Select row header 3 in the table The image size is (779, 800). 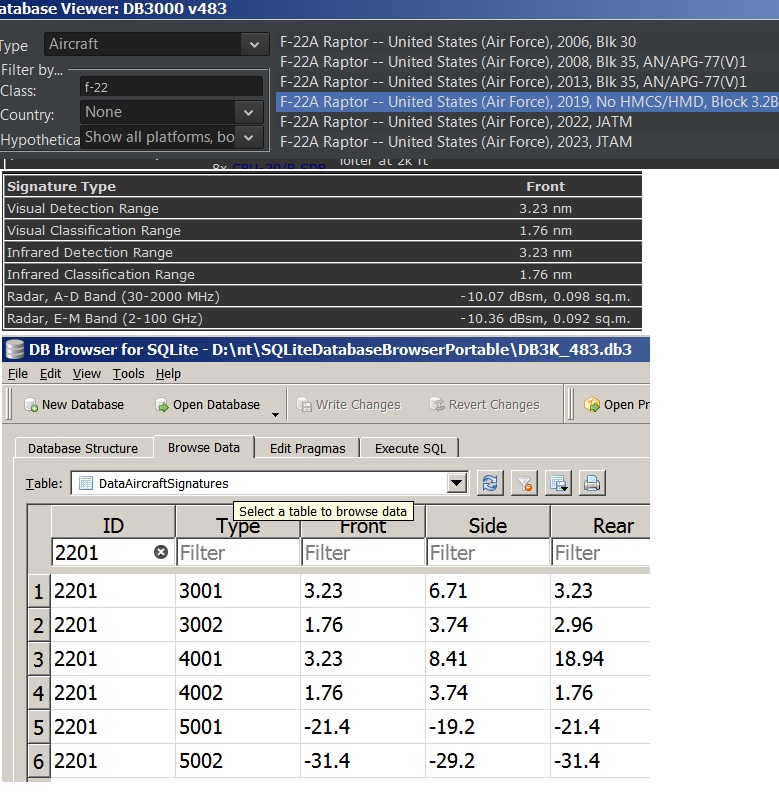coord(39,659)
